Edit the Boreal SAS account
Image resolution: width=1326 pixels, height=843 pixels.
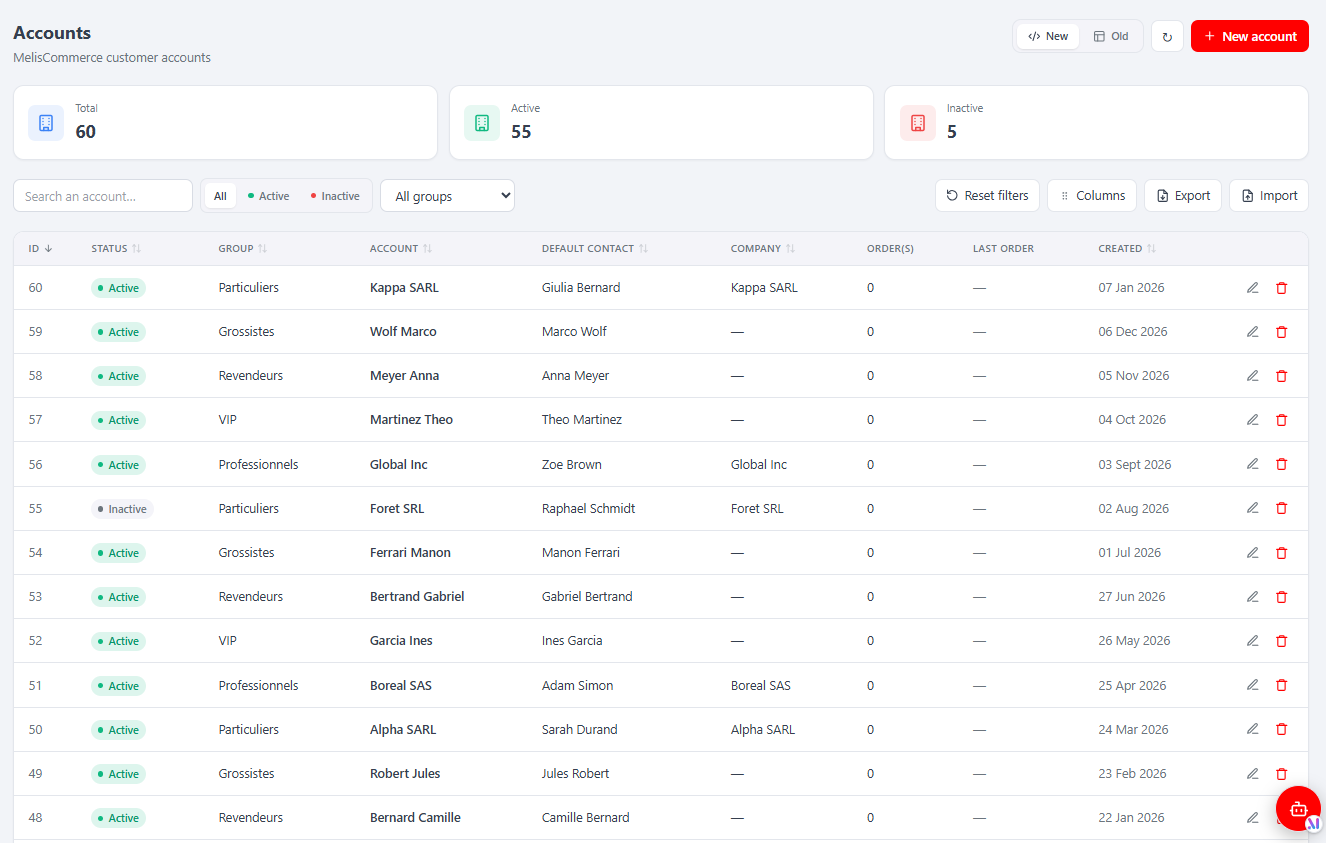point(1252,685)
